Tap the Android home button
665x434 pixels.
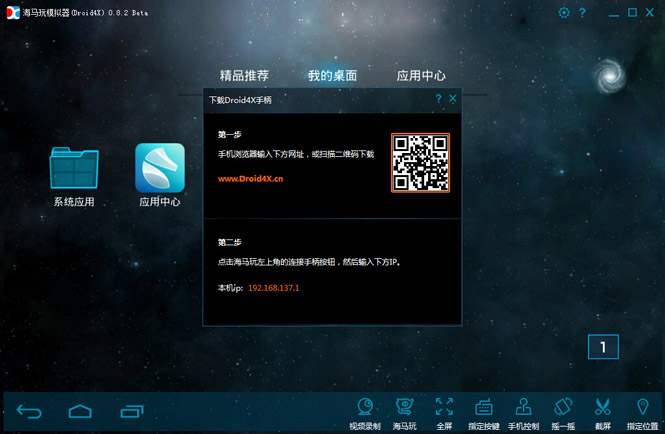click(80, 411)
